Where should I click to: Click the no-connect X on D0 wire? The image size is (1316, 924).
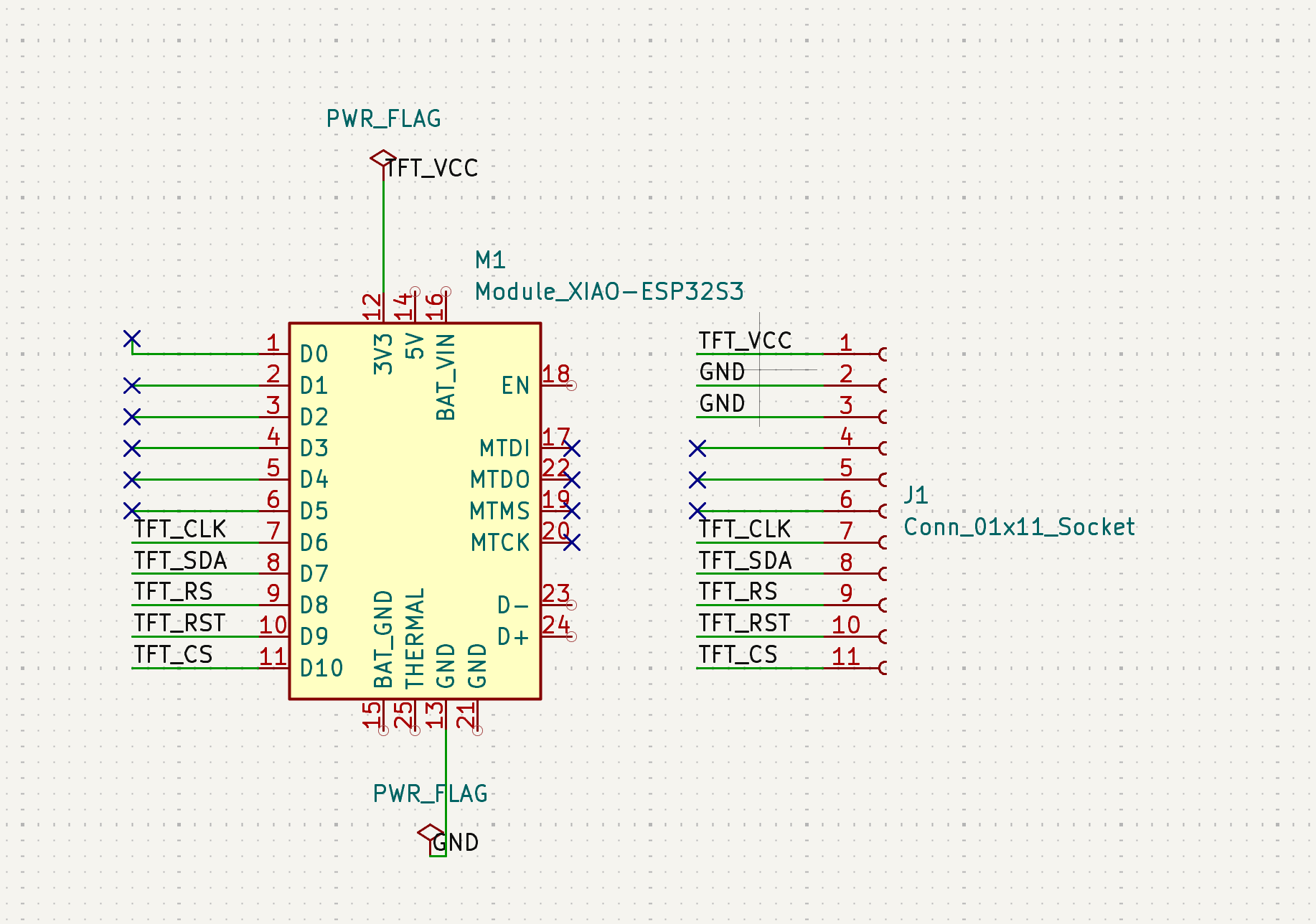point(132,339)
